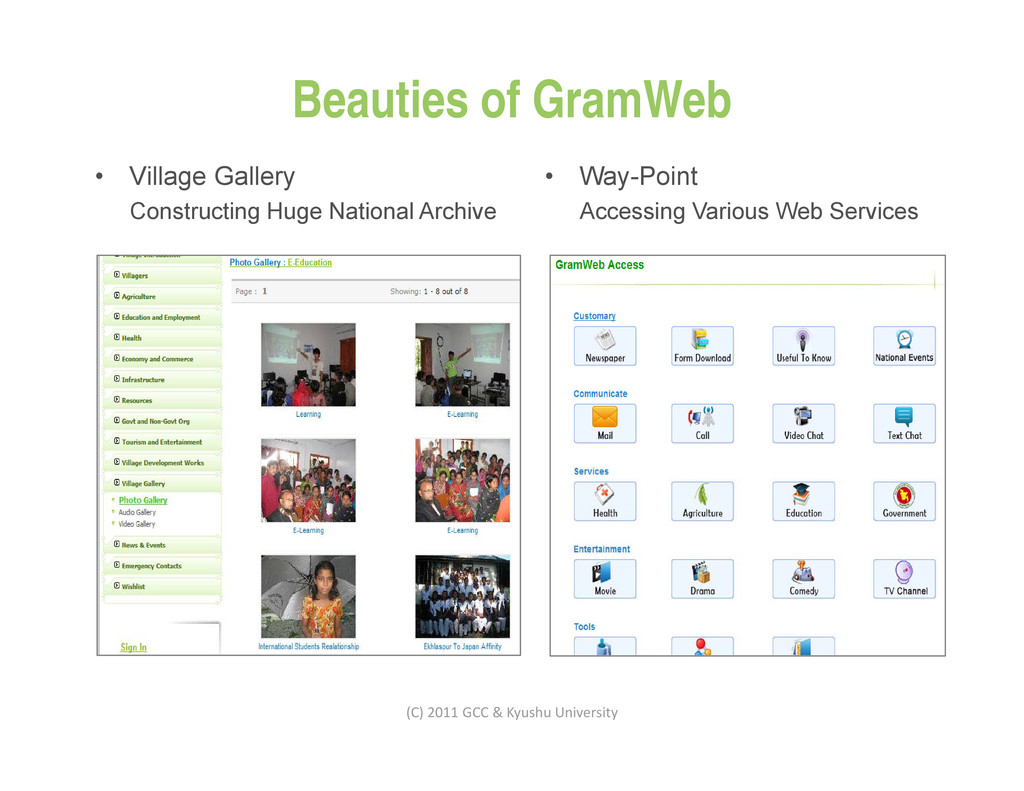Open Ekhlasour To Japan Affinity photo
The height and width of the screenshot is (791, 1024).
tap(462, 596)
